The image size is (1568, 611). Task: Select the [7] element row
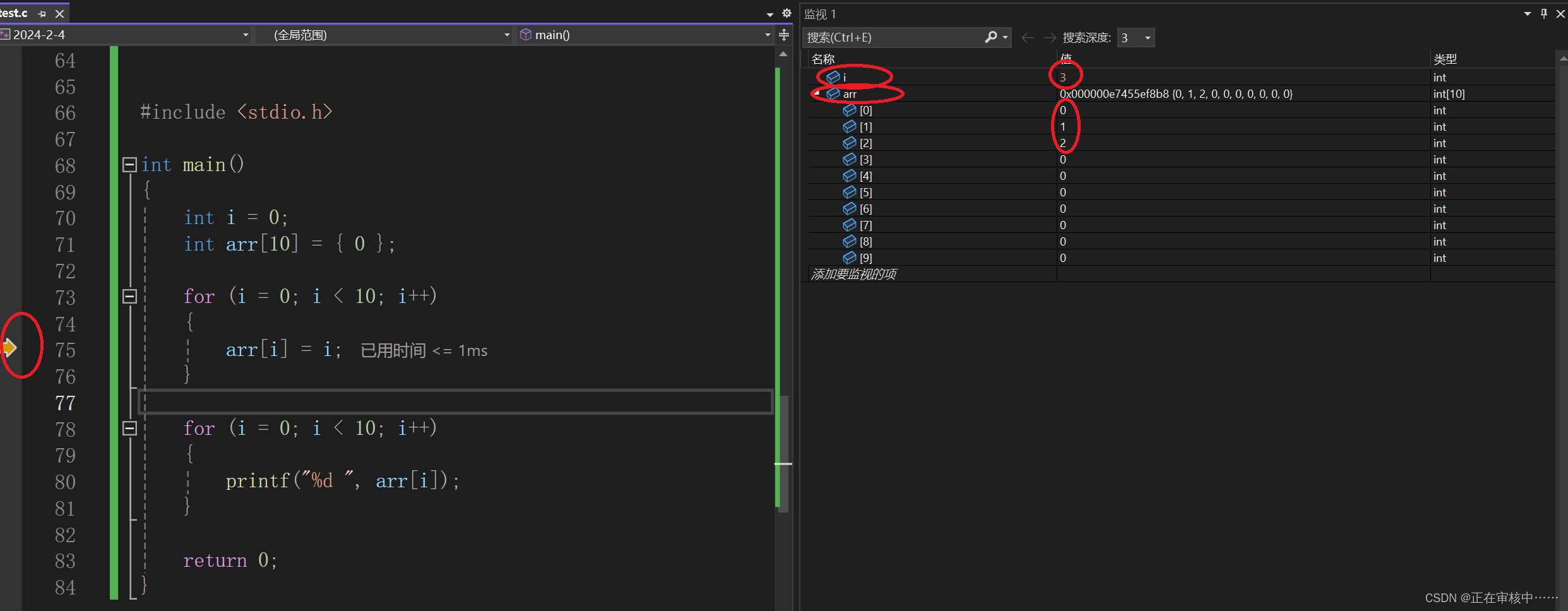tap(1182, 225)
